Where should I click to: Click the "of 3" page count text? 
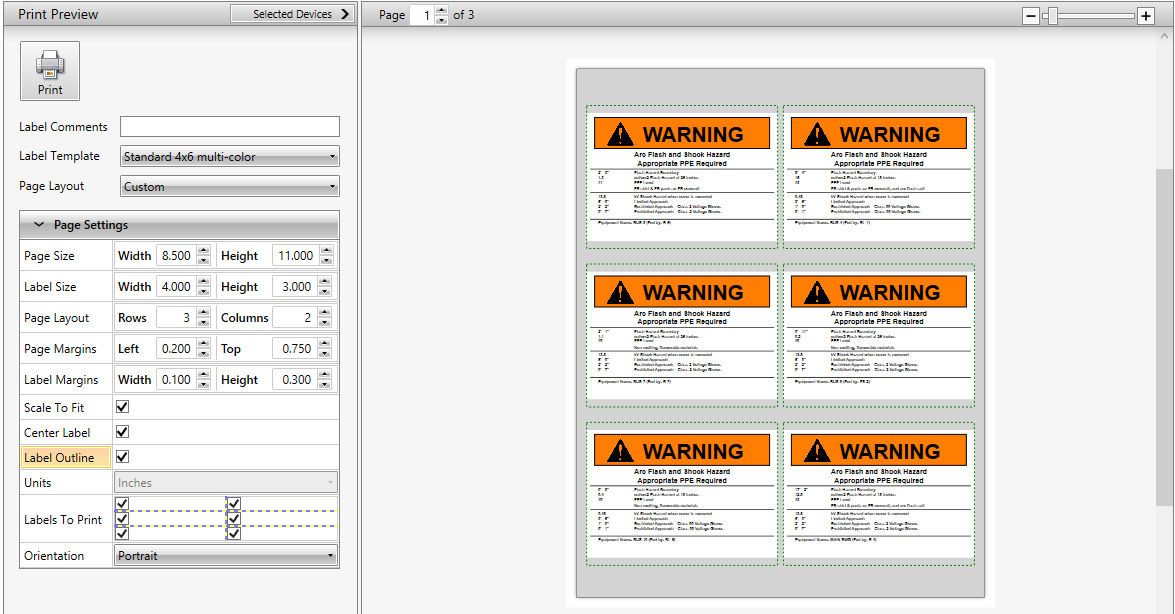pos(463,15)
